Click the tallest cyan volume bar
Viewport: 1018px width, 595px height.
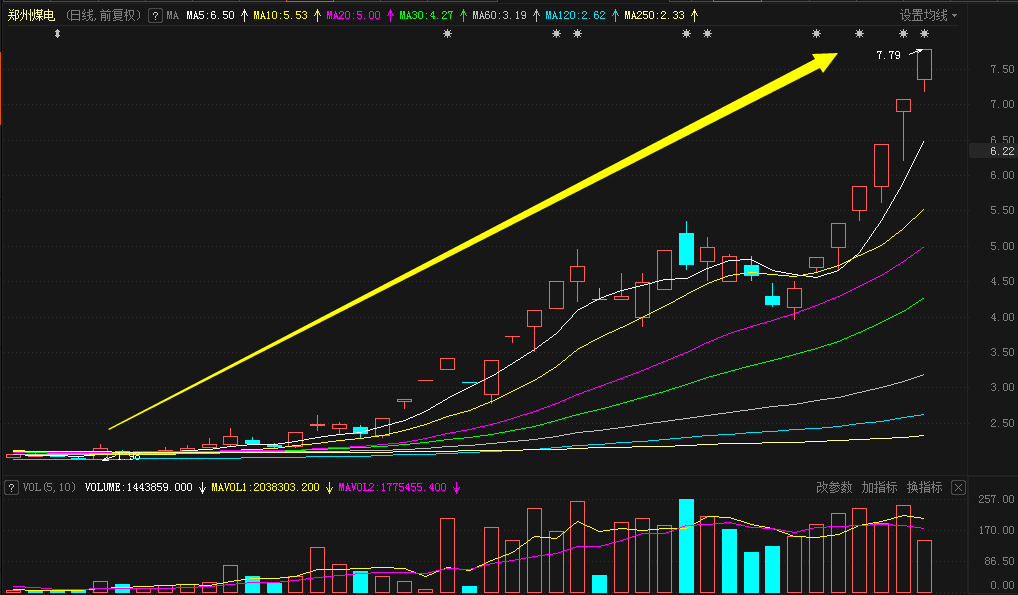pos(686,546)
